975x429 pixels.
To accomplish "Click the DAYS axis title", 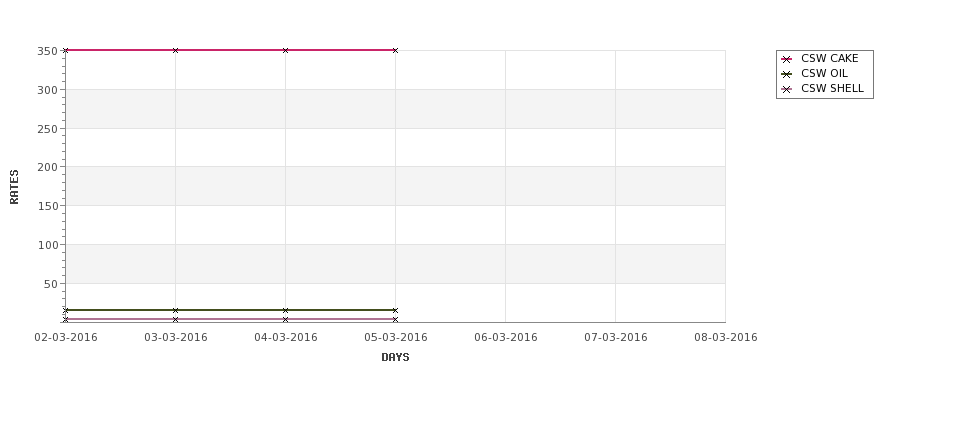I will tap(395, 357).
